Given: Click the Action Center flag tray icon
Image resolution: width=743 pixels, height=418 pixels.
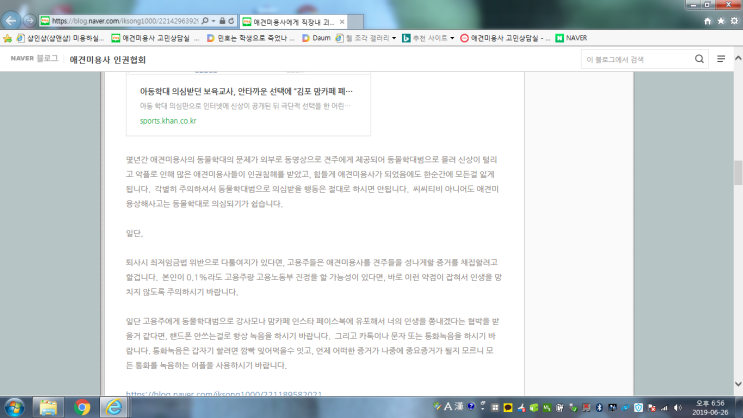Looking at the screenshot, I should (652, 408).
